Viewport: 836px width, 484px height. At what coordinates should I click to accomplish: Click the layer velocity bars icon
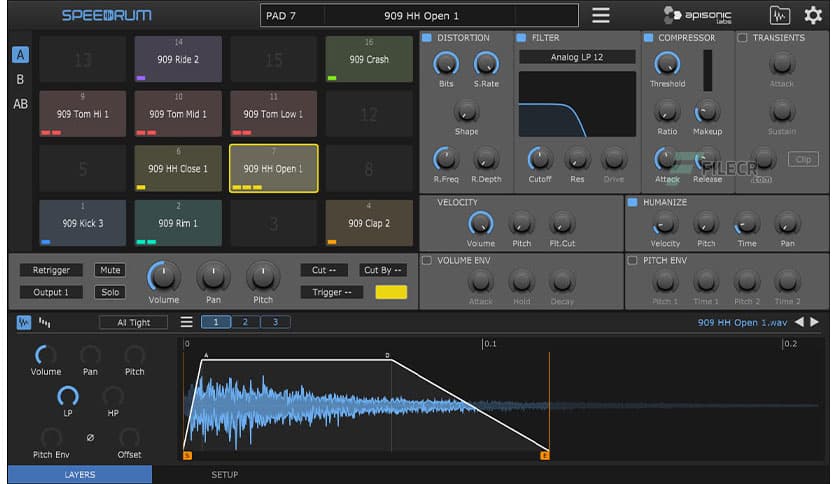coord(45,322)
